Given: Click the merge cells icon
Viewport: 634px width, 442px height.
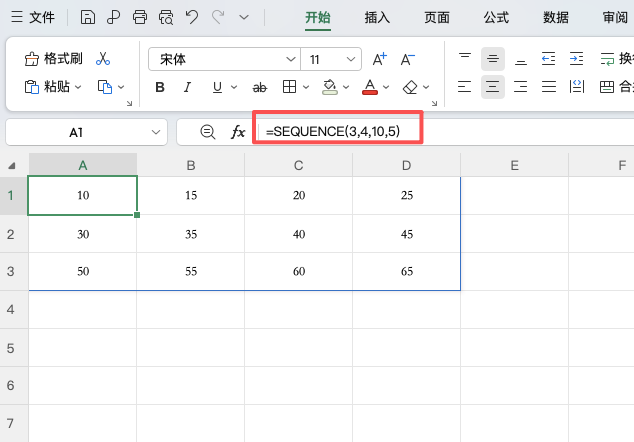Looking at the screenshot, I should (x=607, y=87).
